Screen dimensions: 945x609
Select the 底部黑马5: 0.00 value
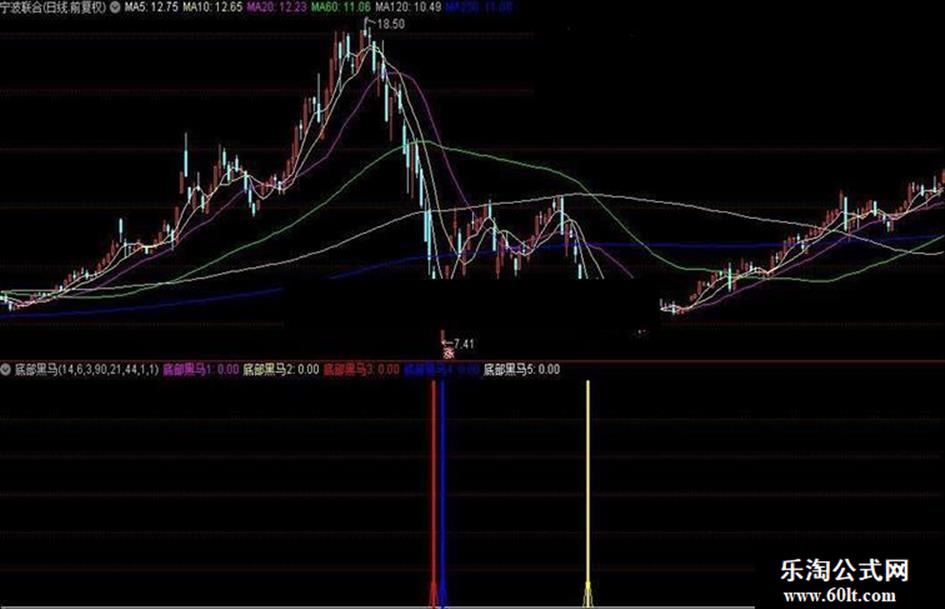(x=522, y=369)
